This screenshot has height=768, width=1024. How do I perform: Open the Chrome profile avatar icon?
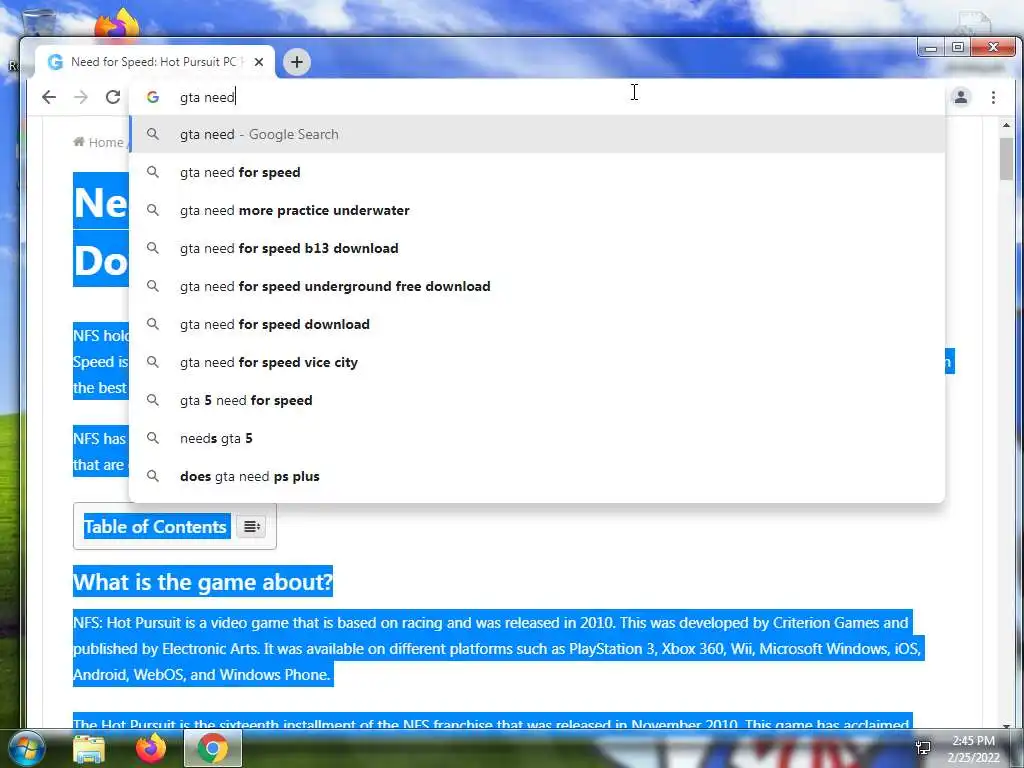click(x=961, y=97)
